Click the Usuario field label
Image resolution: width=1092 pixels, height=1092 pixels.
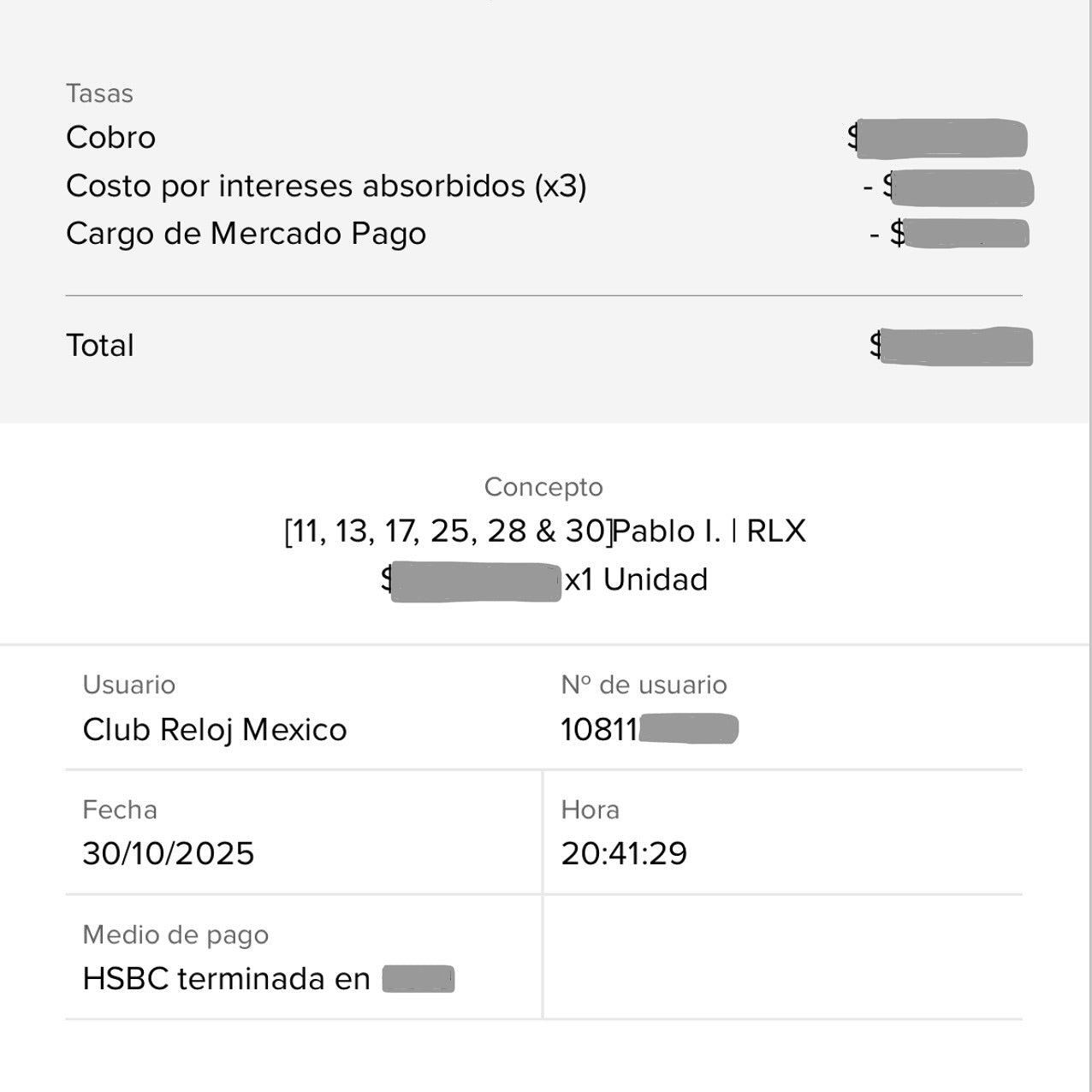pyautogui.click(x=128, y=685)
